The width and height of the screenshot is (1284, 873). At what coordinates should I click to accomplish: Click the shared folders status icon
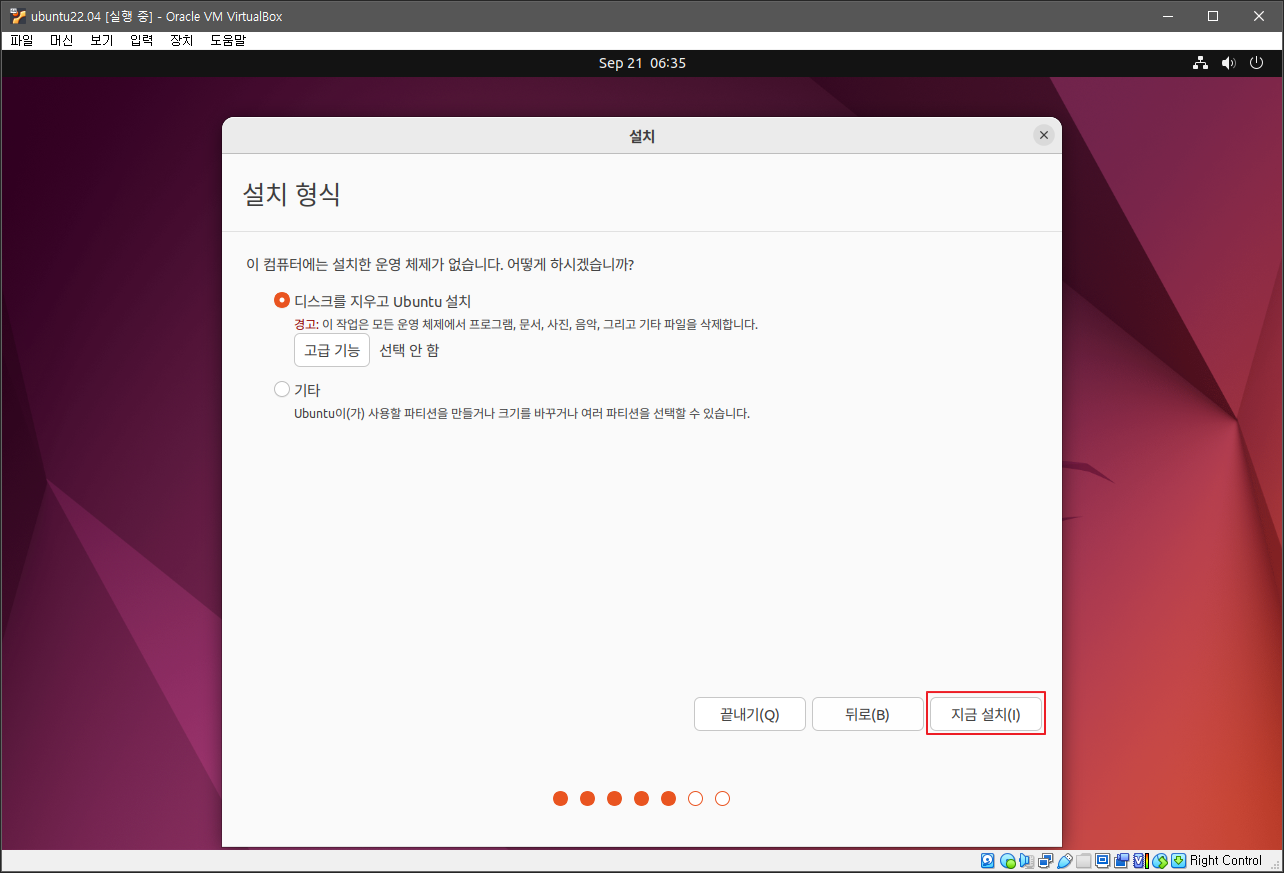[1084, 860]
